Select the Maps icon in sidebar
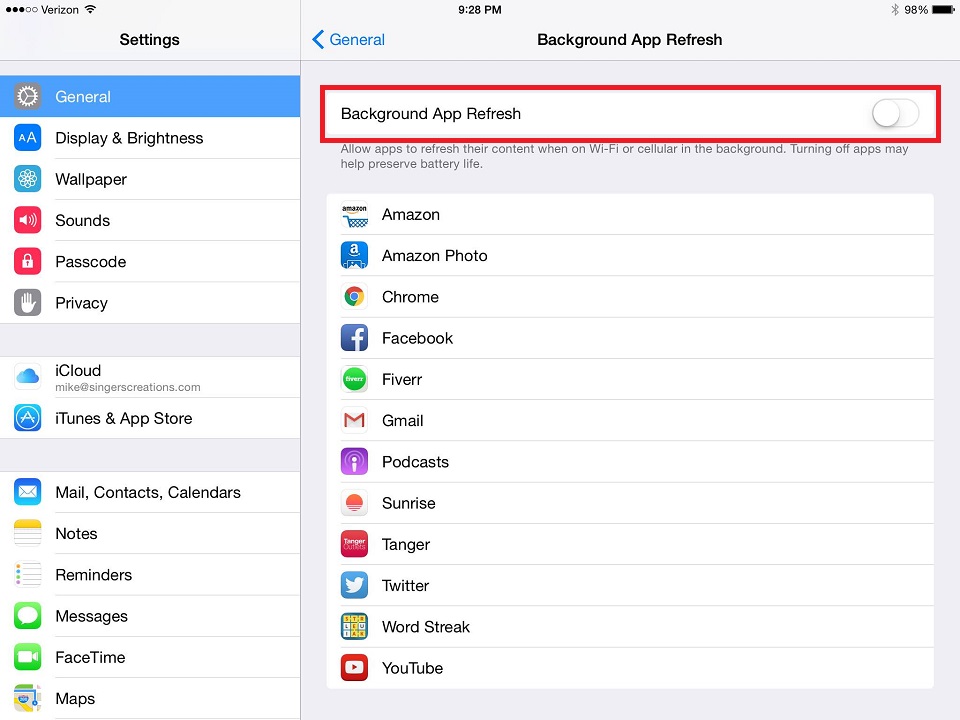Screen dimensions: 960x720 pos(28,699)
